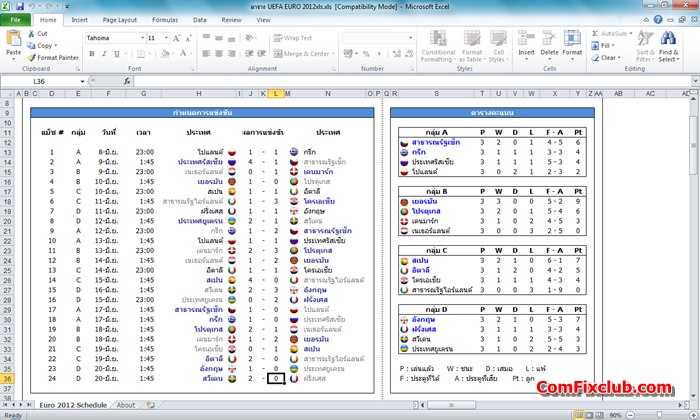This screenshot has width=700, height=420.
Task: Click Increase Decimal icon
Action: pos(396,54)
